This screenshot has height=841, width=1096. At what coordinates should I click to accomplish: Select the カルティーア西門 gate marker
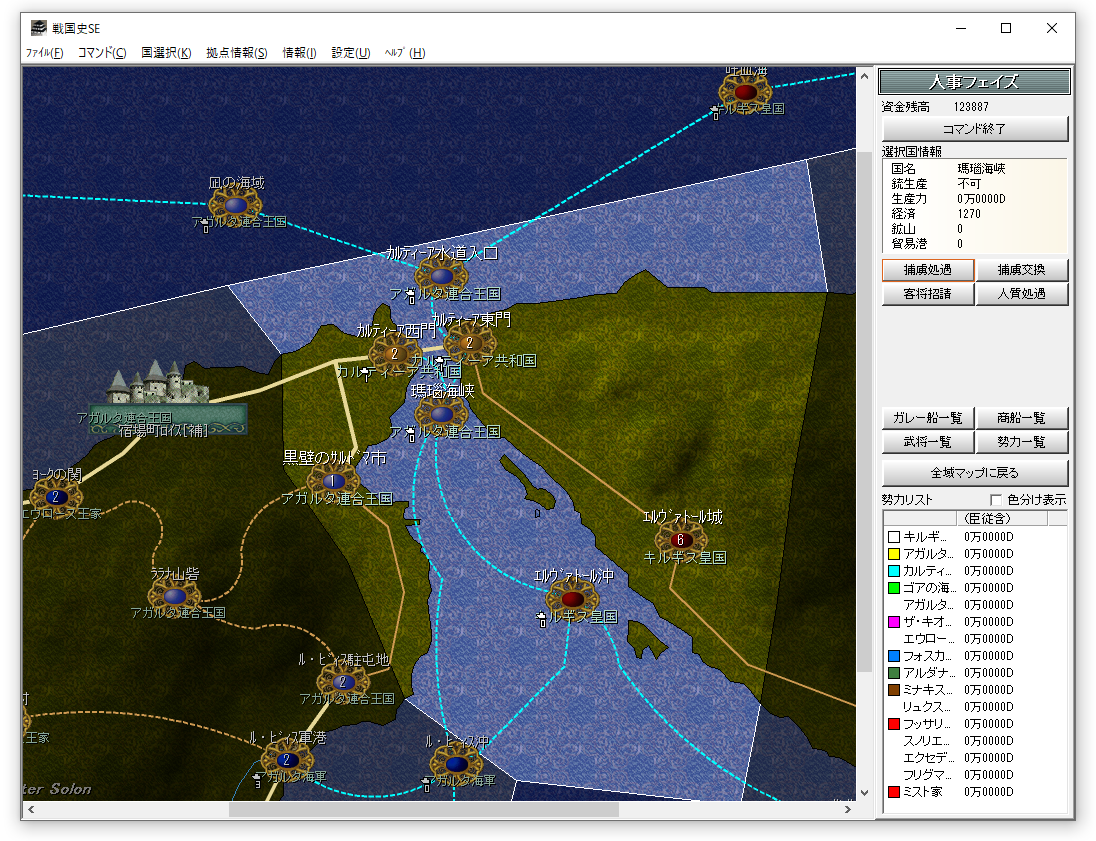coord(394,353)
